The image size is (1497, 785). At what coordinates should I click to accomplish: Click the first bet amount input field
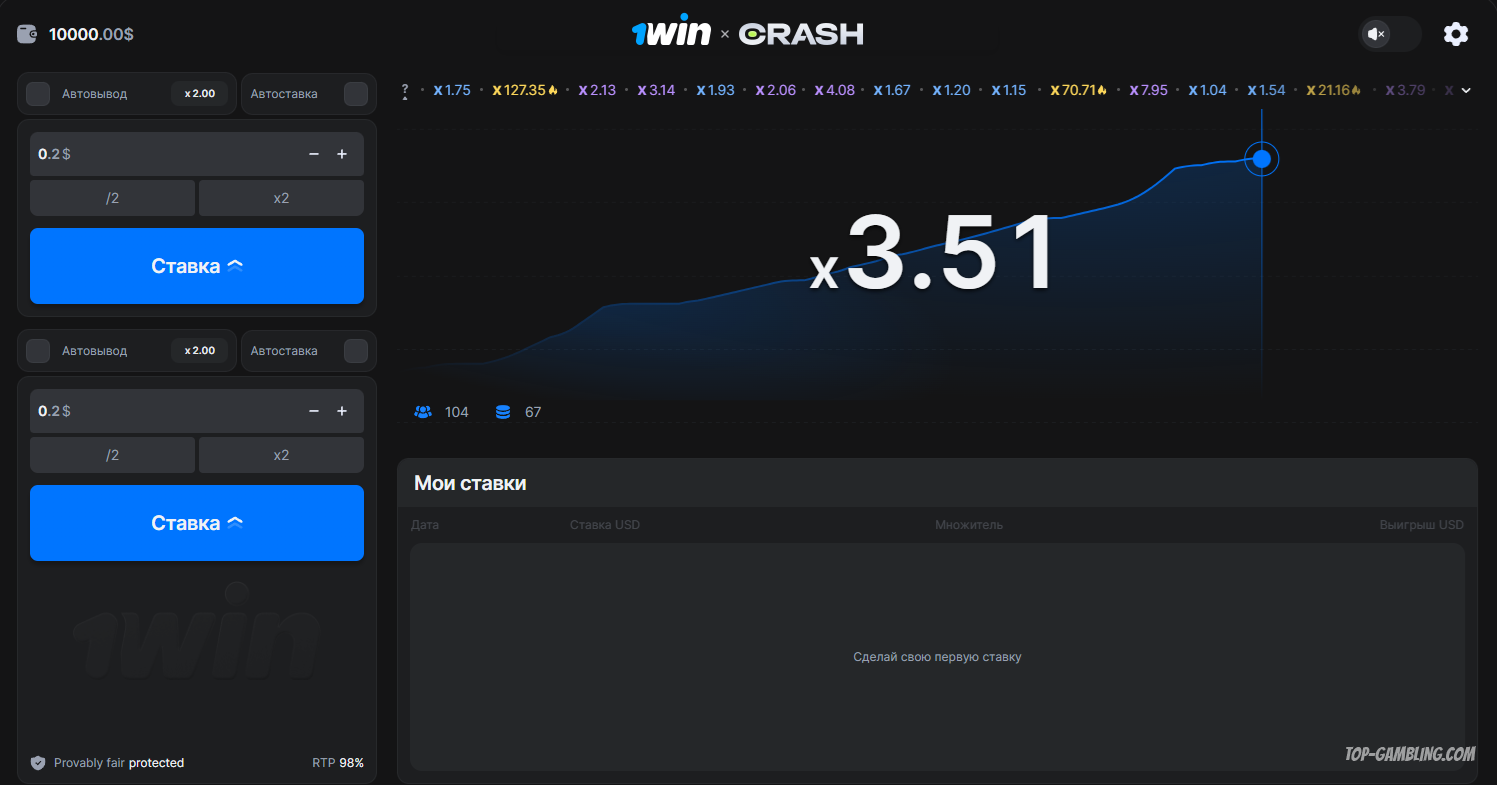[160, 154]
